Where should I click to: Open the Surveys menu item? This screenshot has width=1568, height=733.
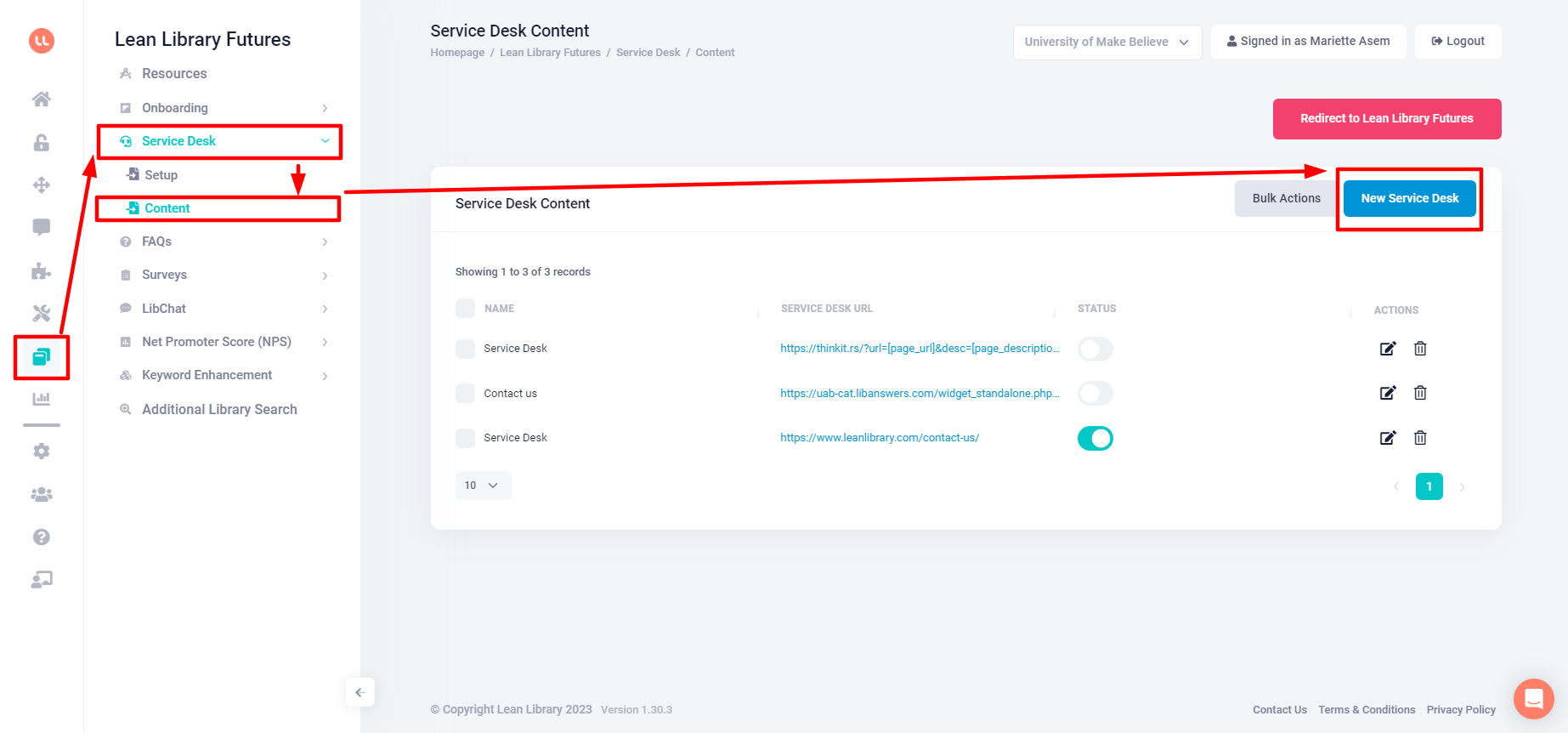164,275
